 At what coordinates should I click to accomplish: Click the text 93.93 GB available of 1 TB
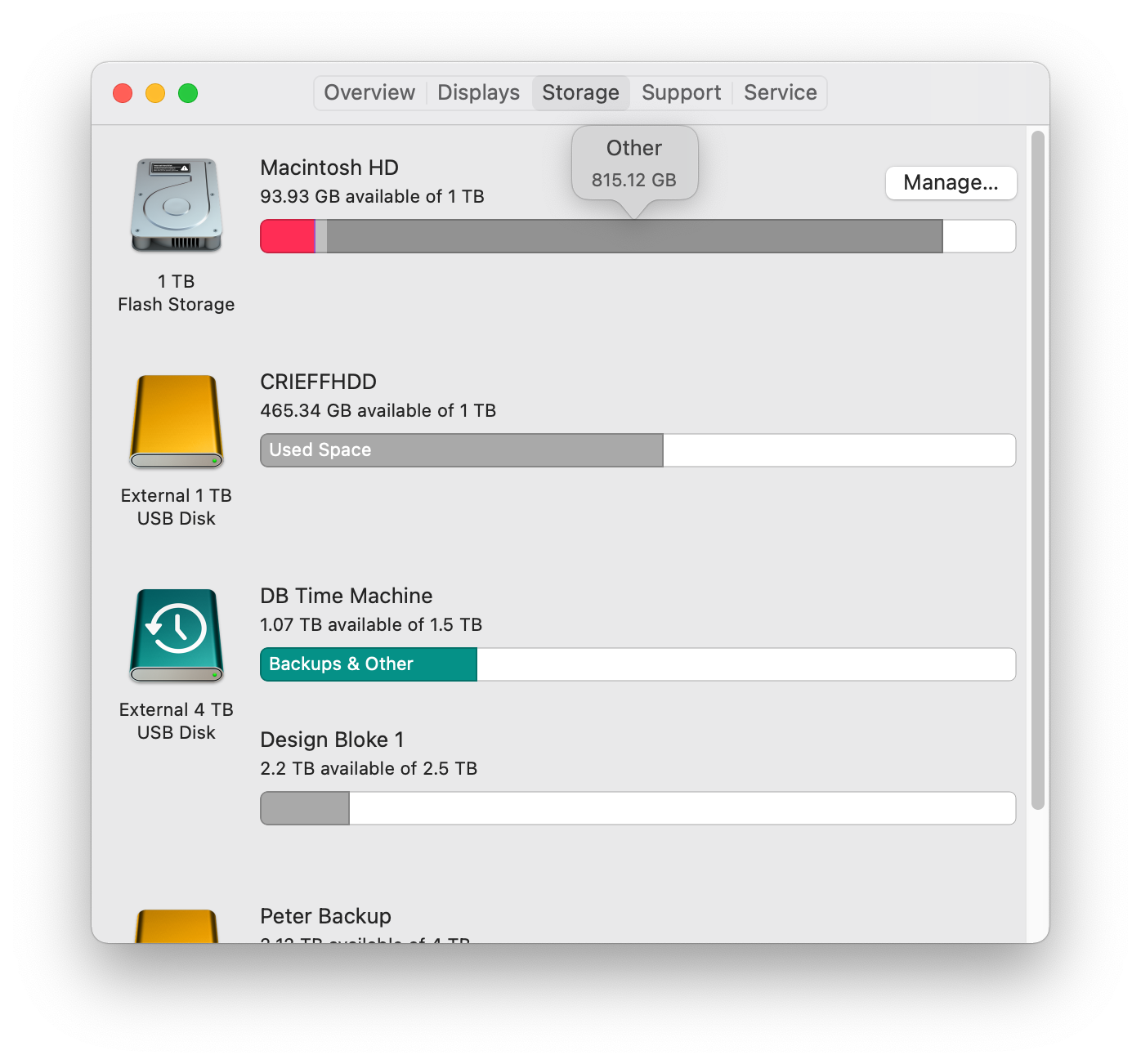372,196
